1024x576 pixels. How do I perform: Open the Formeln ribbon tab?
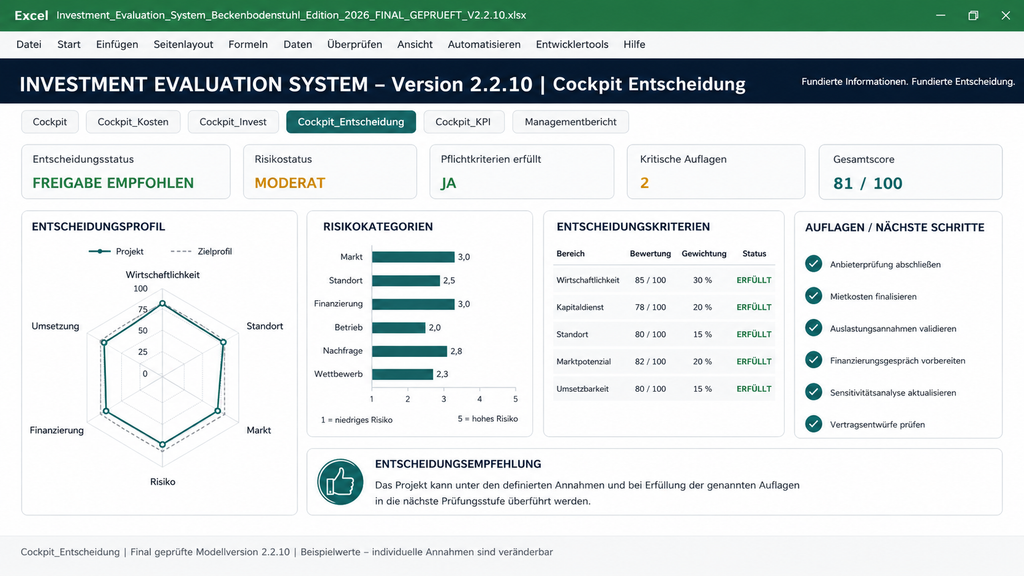pos(248,44)
